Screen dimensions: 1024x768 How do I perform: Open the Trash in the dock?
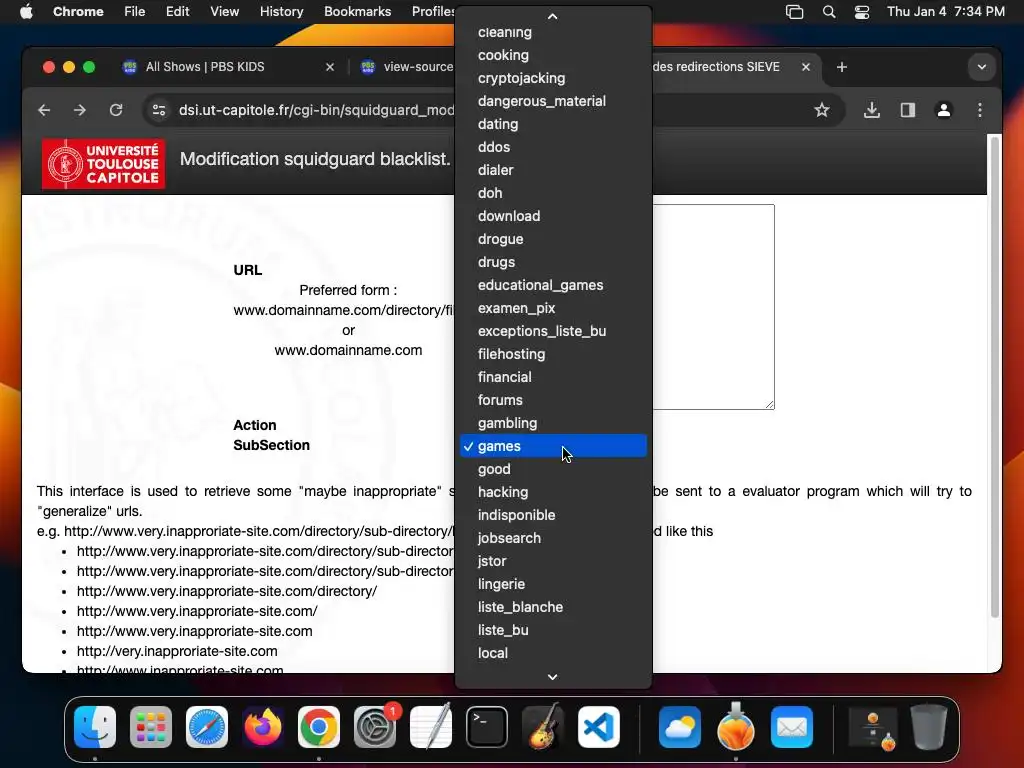click(x=929, y=727)
